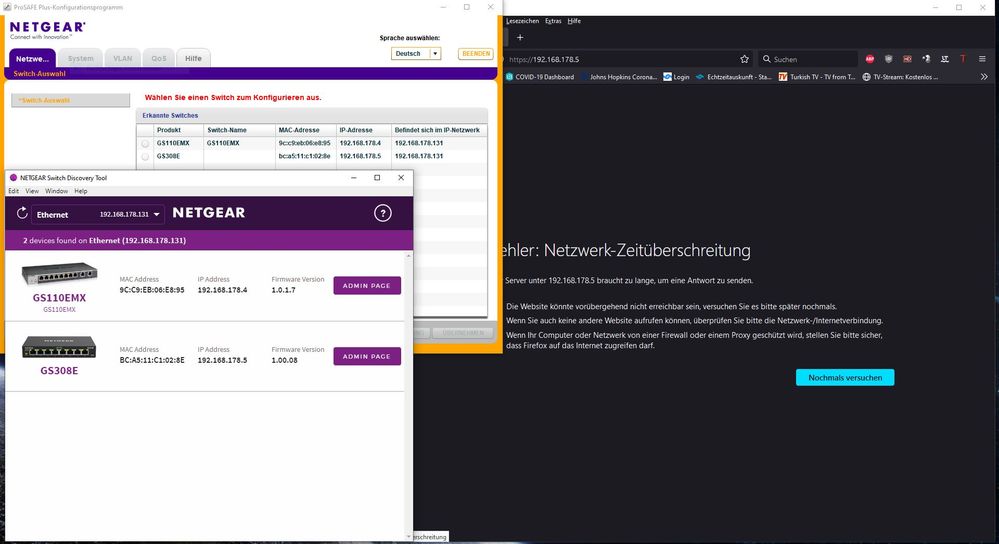Screen dimensions: 999x544
Task: Click the shield extension icon in Firefox toolbar
Action: coord(888,59)
